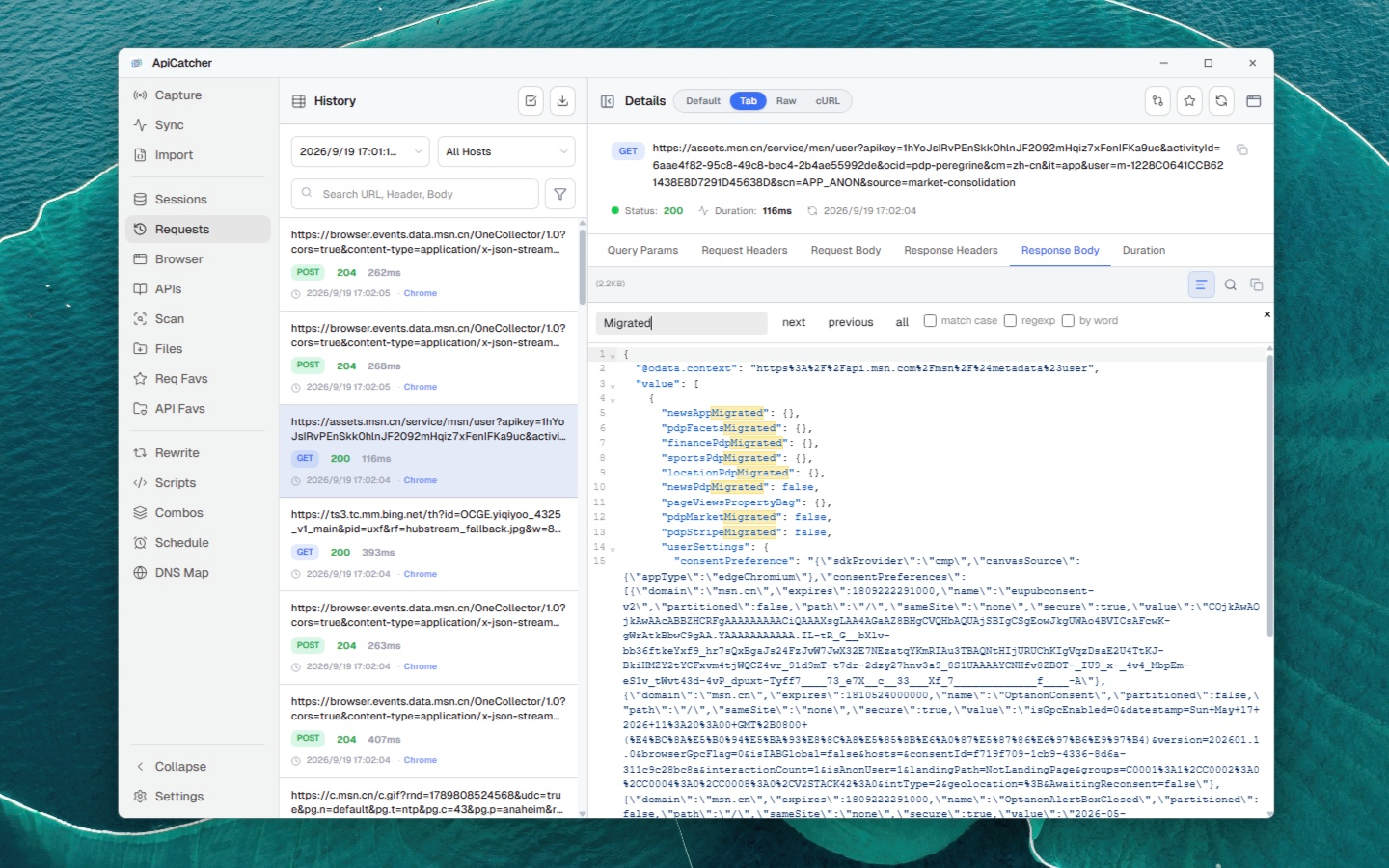Open Import from the sidebar
The height and width of the screenshot is (868, 1389).
(x=198, y=155)
